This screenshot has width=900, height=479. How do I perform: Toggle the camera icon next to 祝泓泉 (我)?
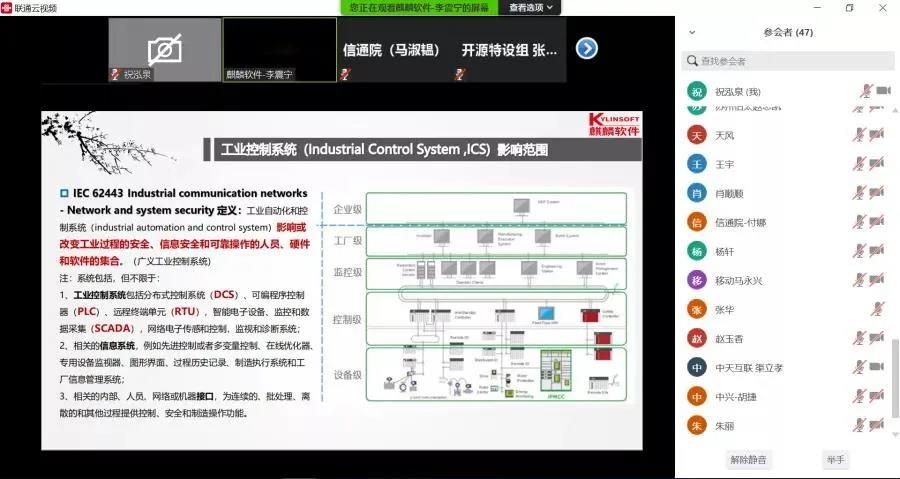[883, 92]
